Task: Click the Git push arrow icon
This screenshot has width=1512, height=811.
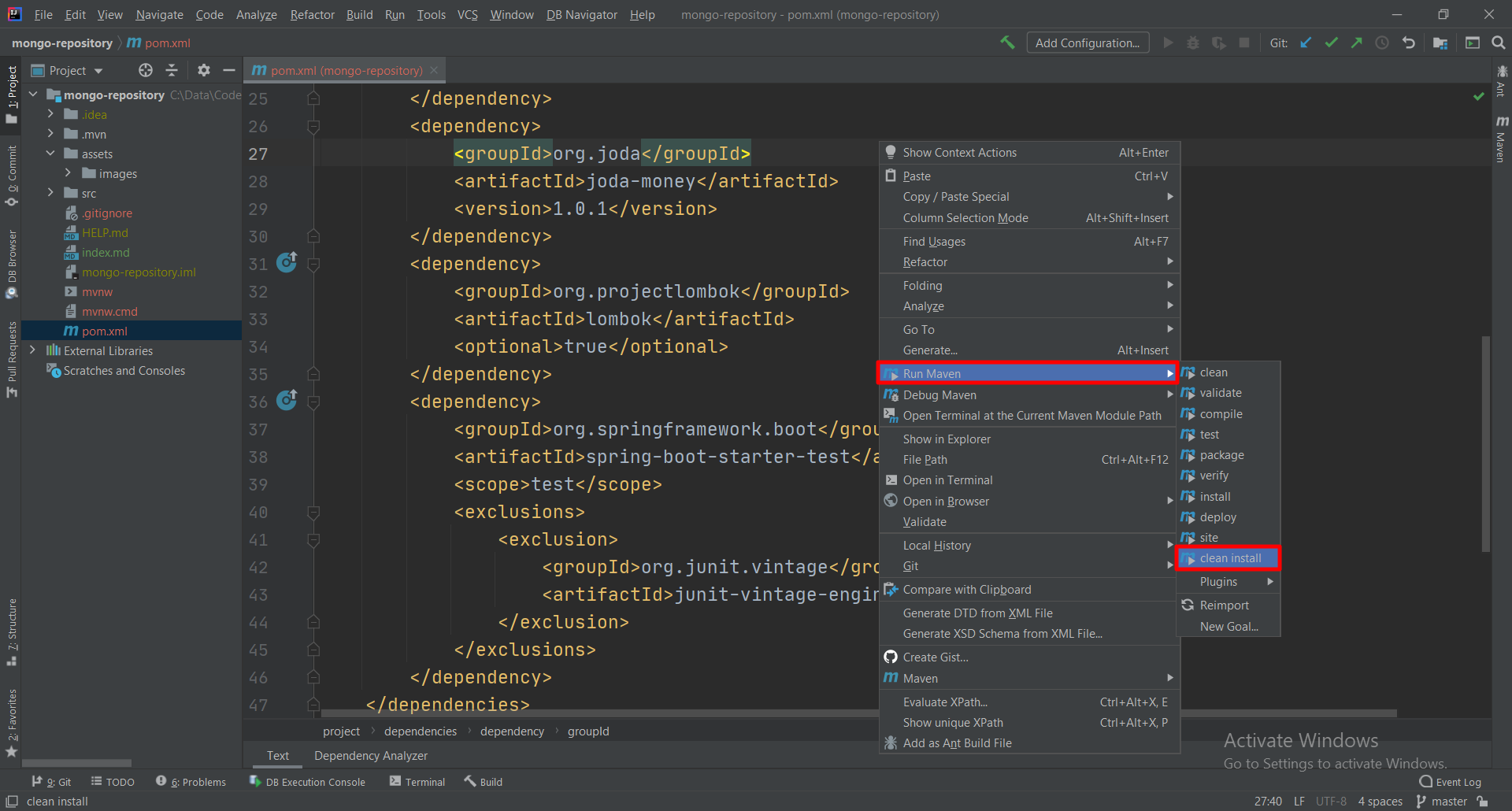Action: 1356,43
